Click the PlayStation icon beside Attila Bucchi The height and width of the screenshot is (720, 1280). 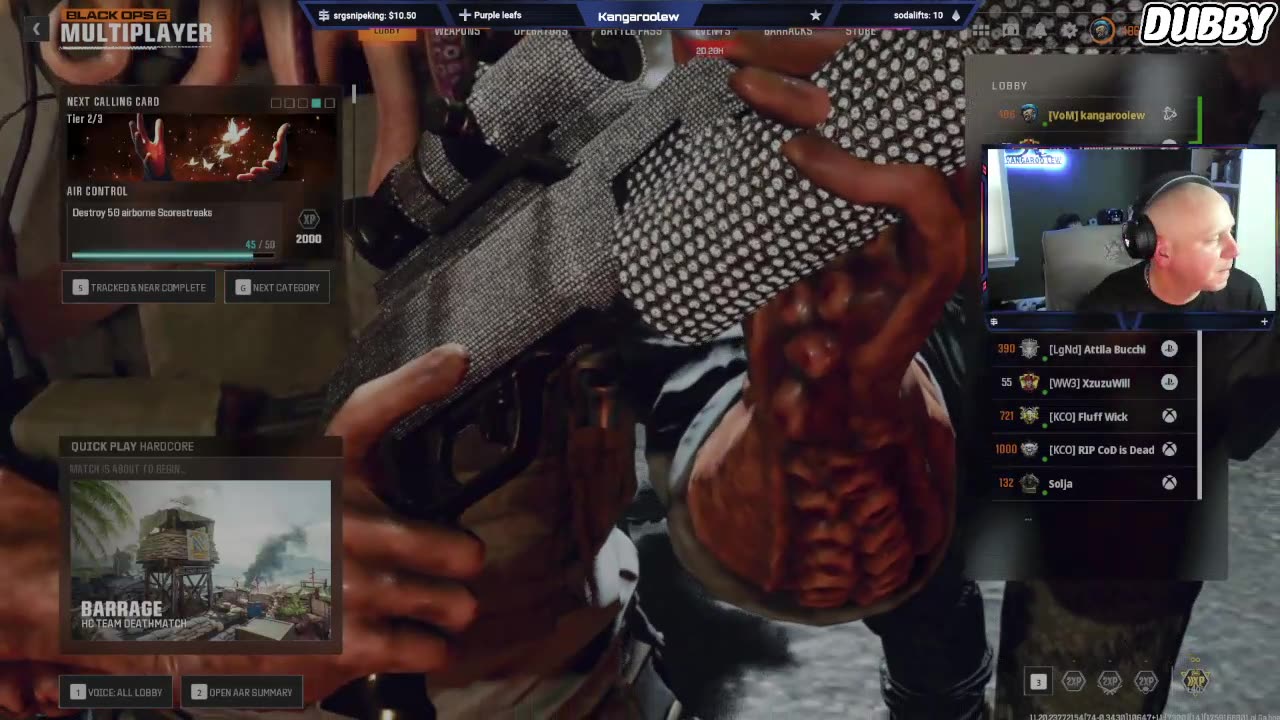click(x=1169, y=349)
